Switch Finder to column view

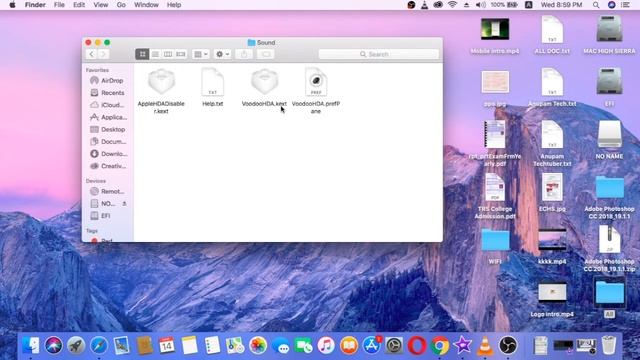pyautogui.click(x=168, y=54)
